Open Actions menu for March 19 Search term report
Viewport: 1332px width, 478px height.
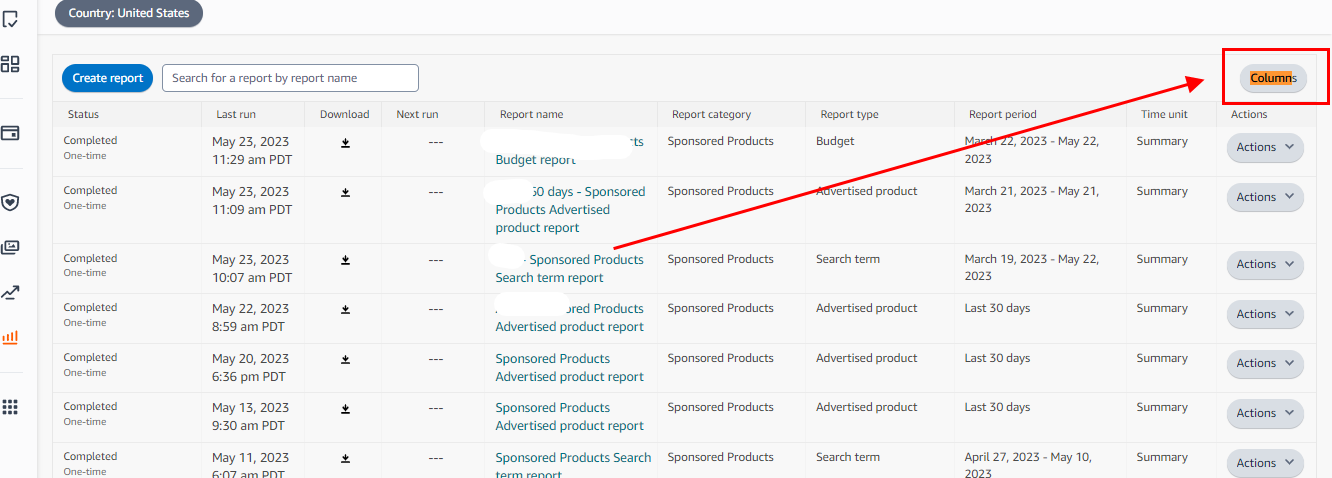pos(1265,264)
